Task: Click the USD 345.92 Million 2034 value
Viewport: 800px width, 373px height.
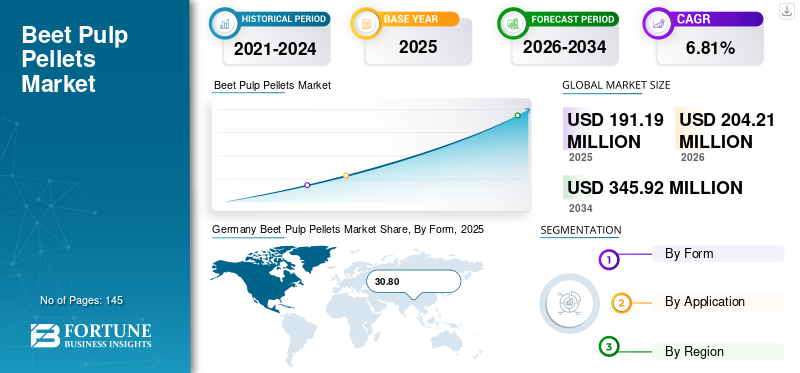Action: [x=655, y=188]
